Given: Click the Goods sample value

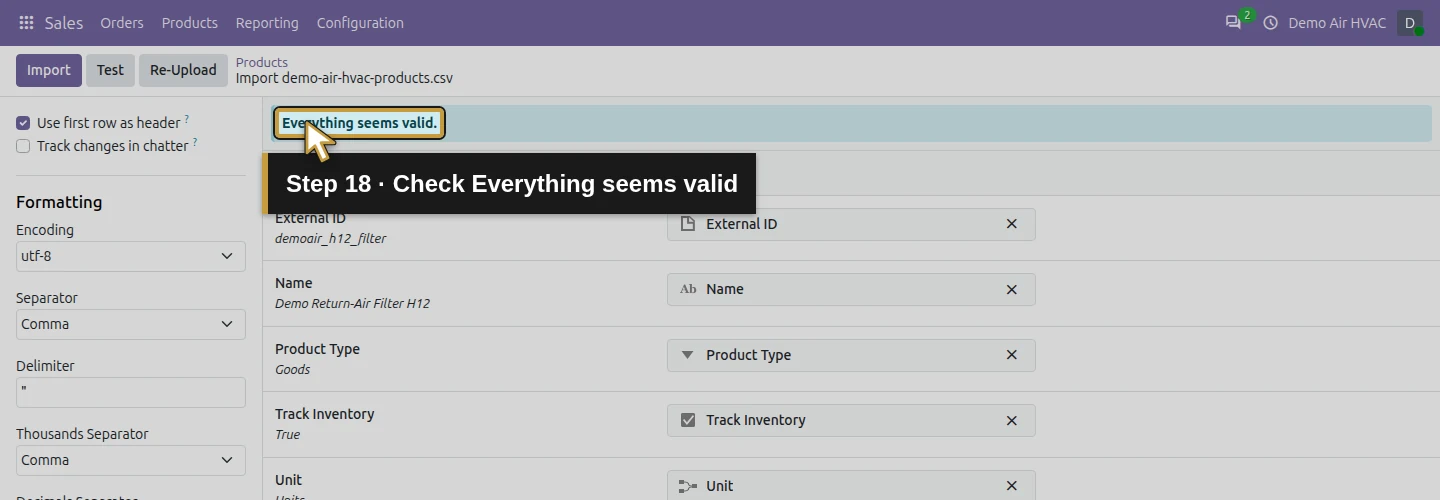Looking at the screenshot, I should [x=293, y=369].
